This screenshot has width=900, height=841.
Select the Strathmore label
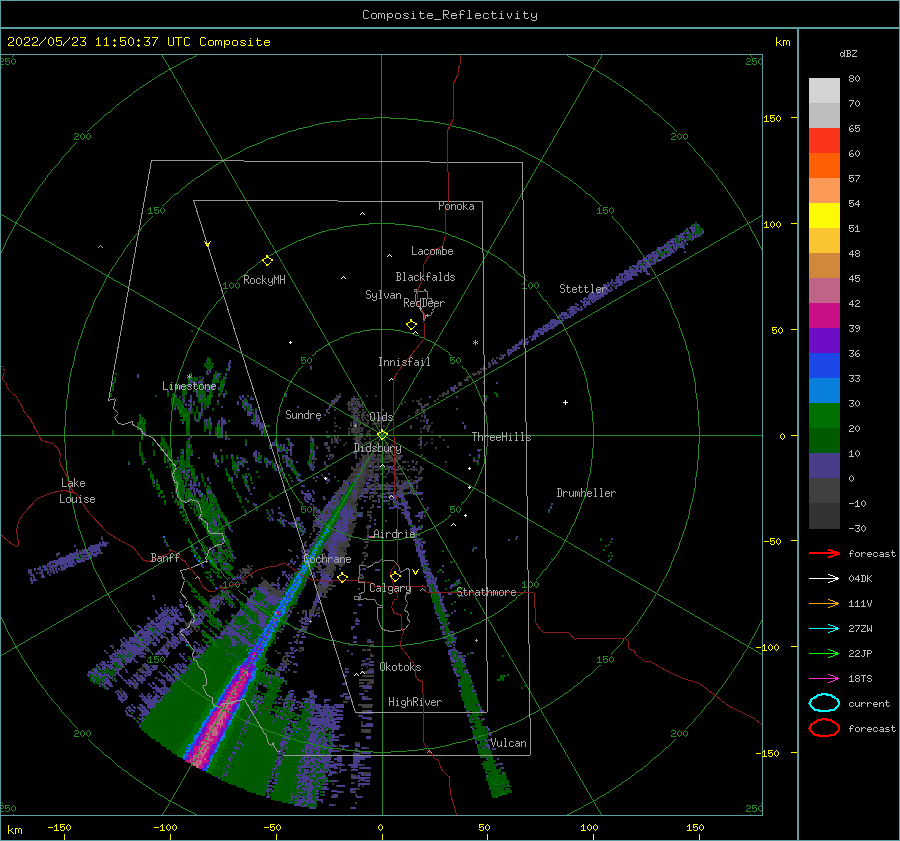pos(486,592)
